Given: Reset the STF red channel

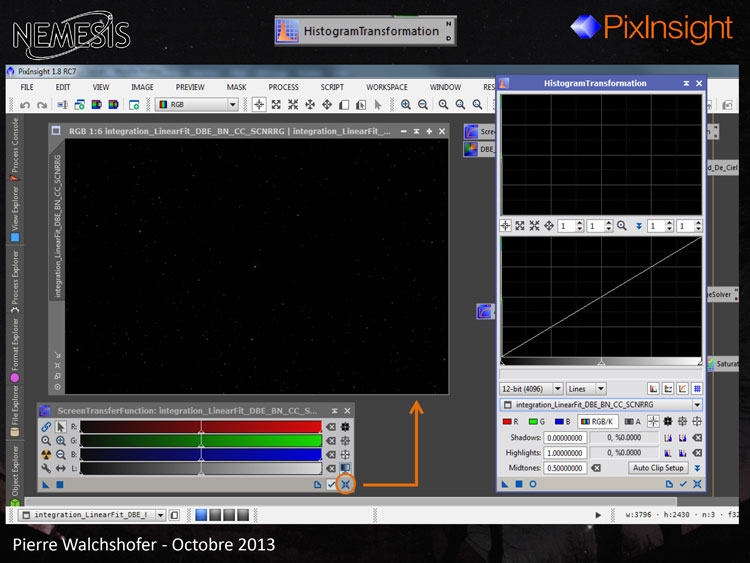Looking at the screenshot, I should click(x=331, y=427).
